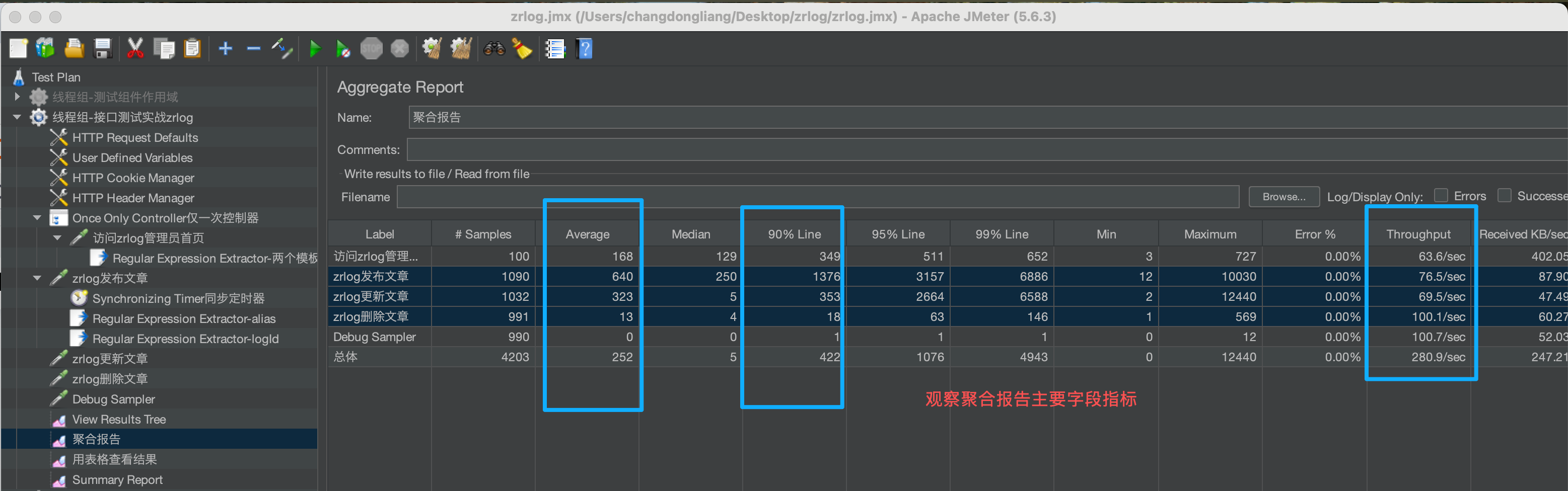Screen dimensions: 1568x491
Task: Click the Paste clipboard icon
Action: (192, 48)
